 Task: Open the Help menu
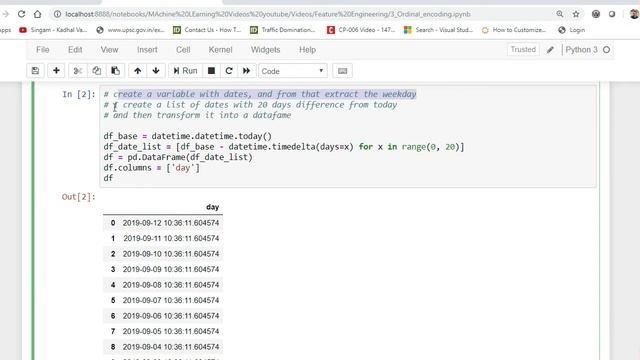tap(307, 50)
